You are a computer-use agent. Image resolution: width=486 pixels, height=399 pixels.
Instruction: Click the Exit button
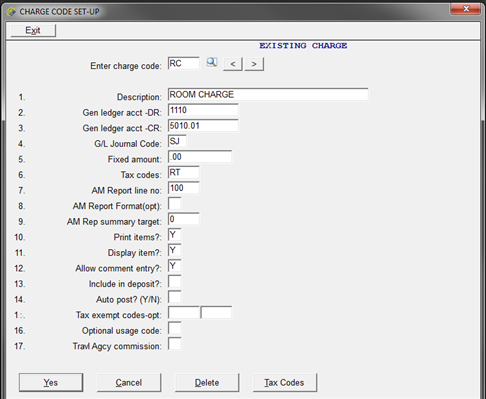[x=33, y=30]
